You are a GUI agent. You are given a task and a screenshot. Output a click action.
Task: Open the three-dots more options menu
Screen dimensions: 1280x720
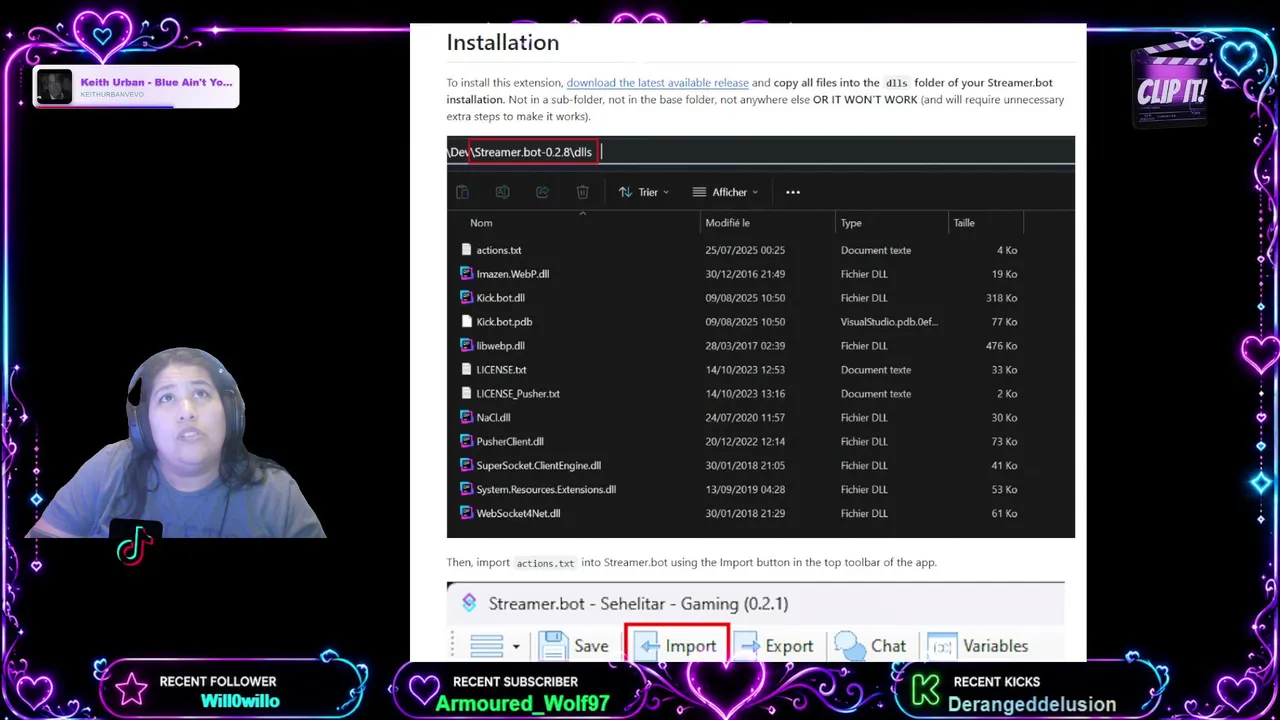(793, 192)
